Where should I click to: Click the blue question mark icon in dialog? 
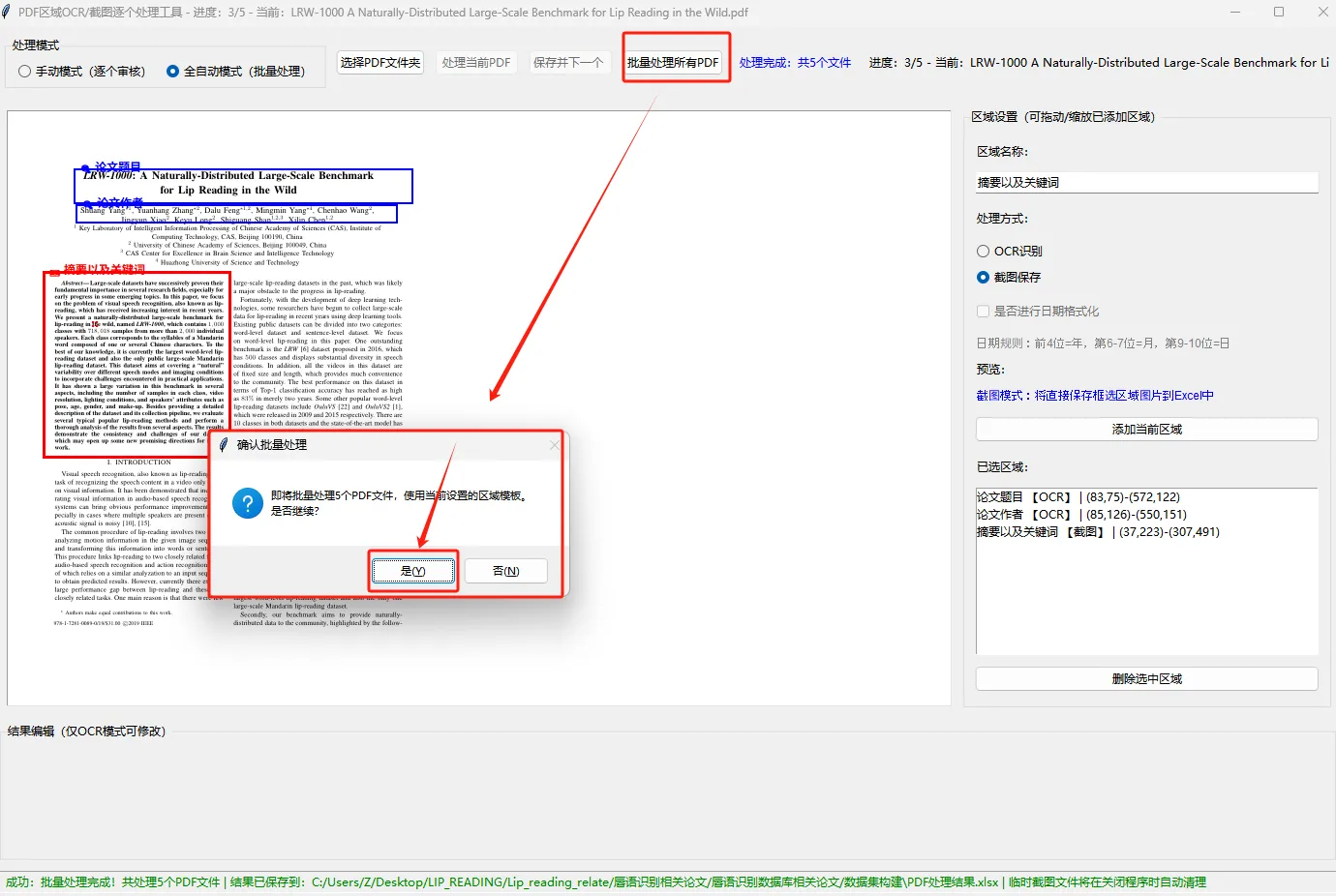coord(247,504)
